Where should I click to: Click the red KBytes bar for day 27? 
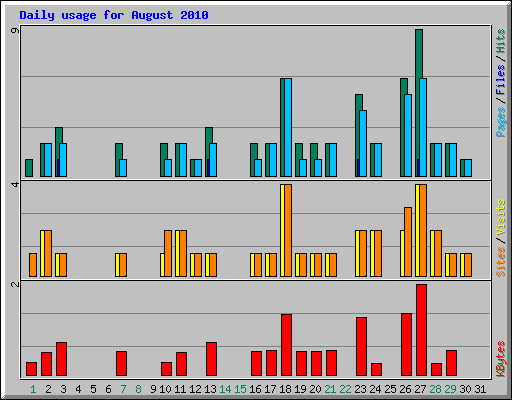click(421, 330)
